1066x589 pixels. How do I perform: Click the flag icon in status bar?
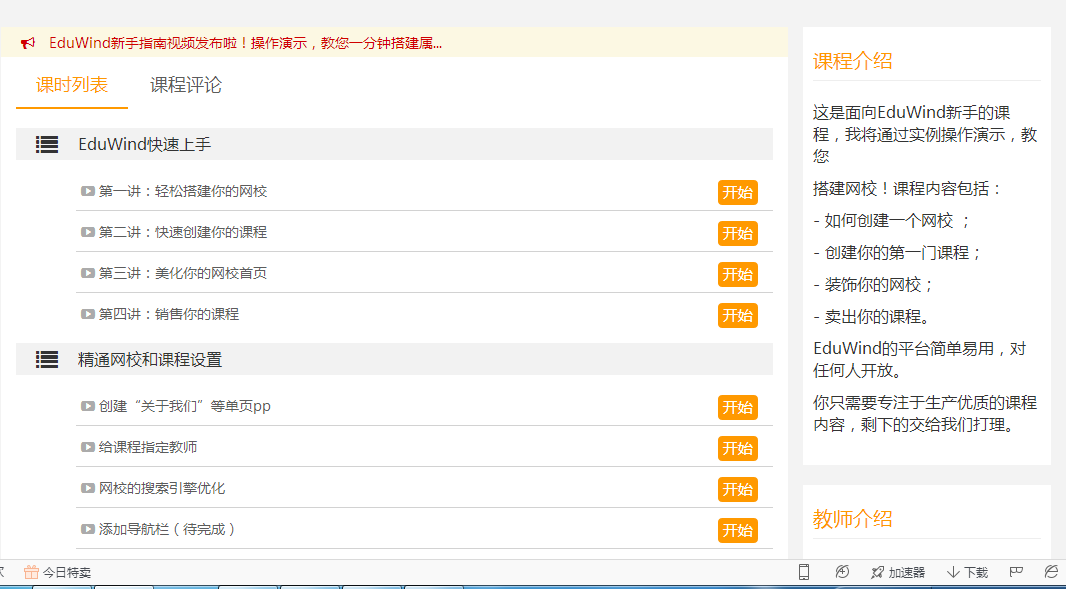[x=1016, y=572]
